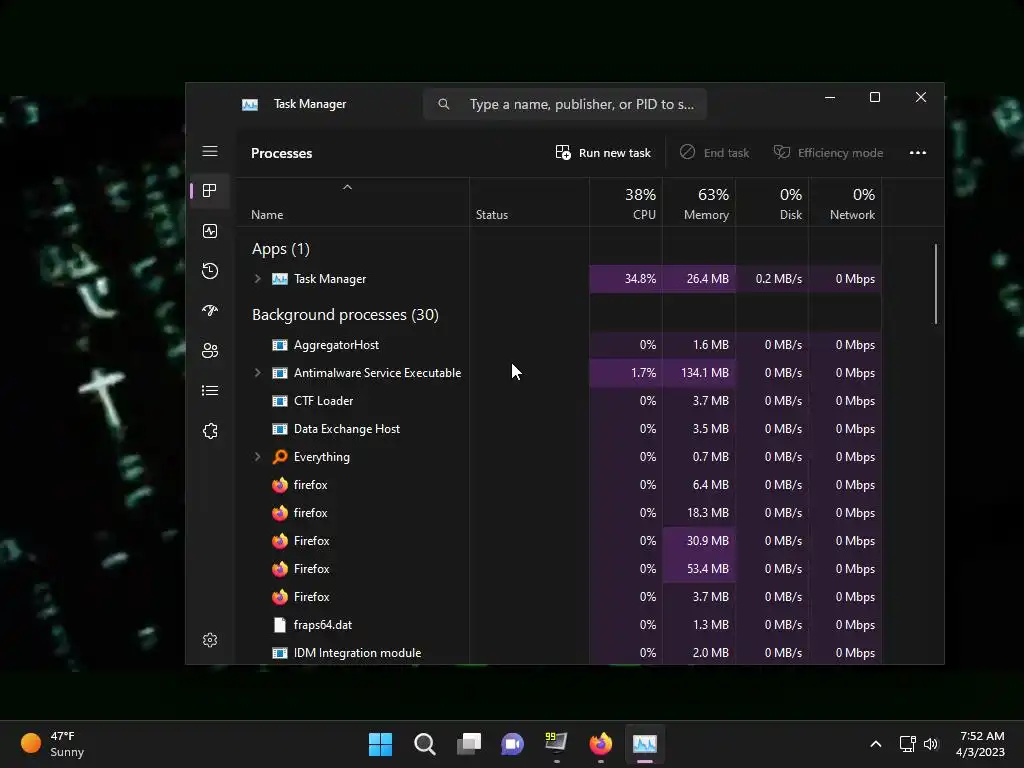Click the Apps (1) group heading

pyautogui.click(x=281, y=249)
